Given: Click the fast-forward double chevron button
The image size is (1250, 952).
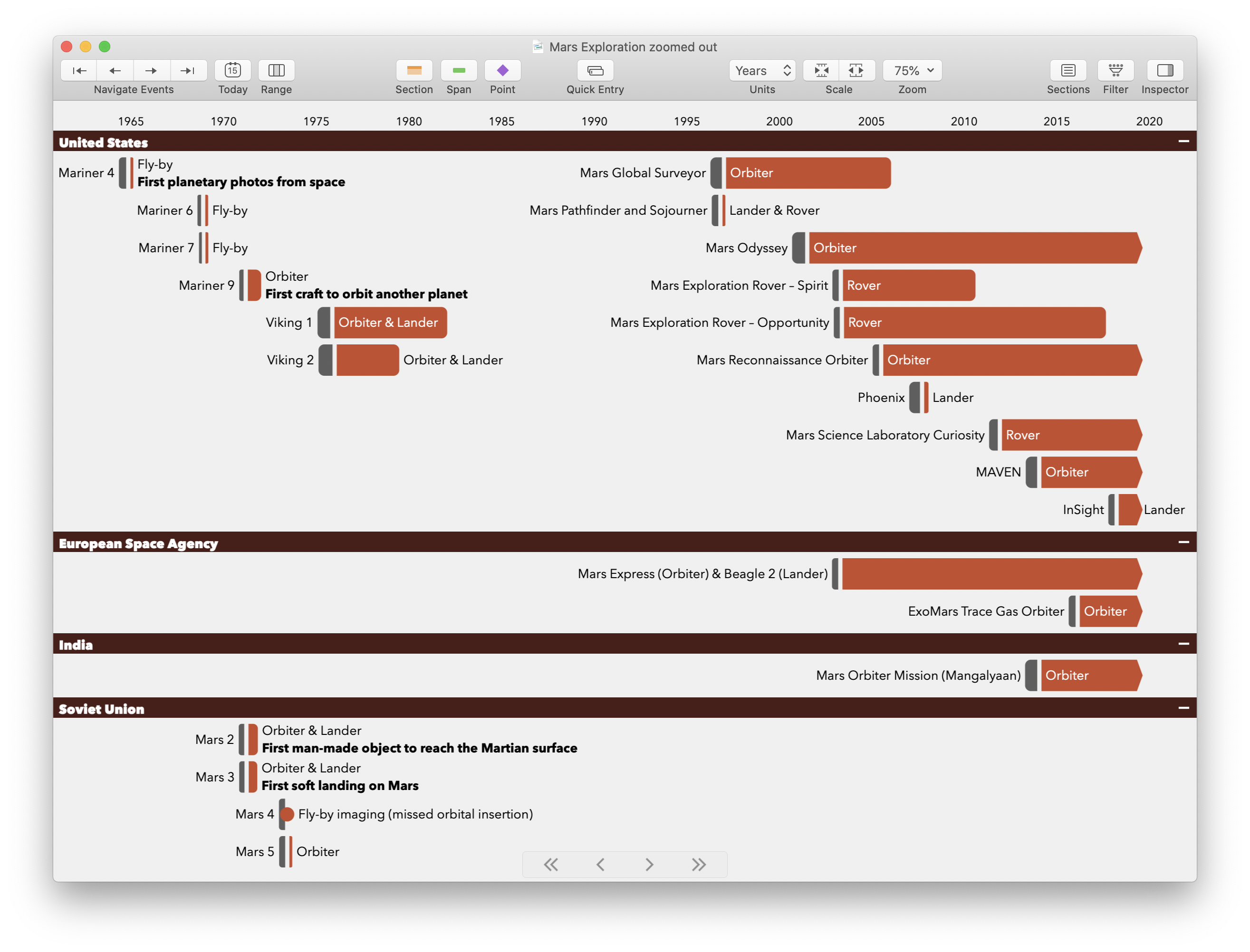Looking at the screenshot, I should click(x=698, y=864).
